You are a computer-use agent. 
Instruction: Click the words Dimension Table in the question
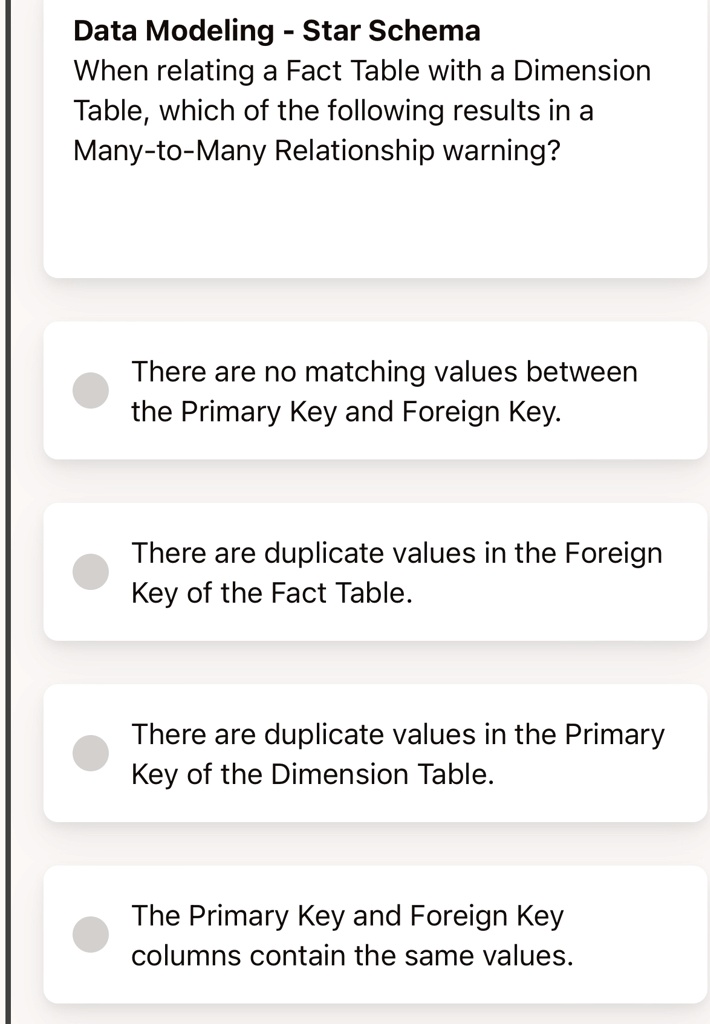pyautogui.click(x=581, y=70)
